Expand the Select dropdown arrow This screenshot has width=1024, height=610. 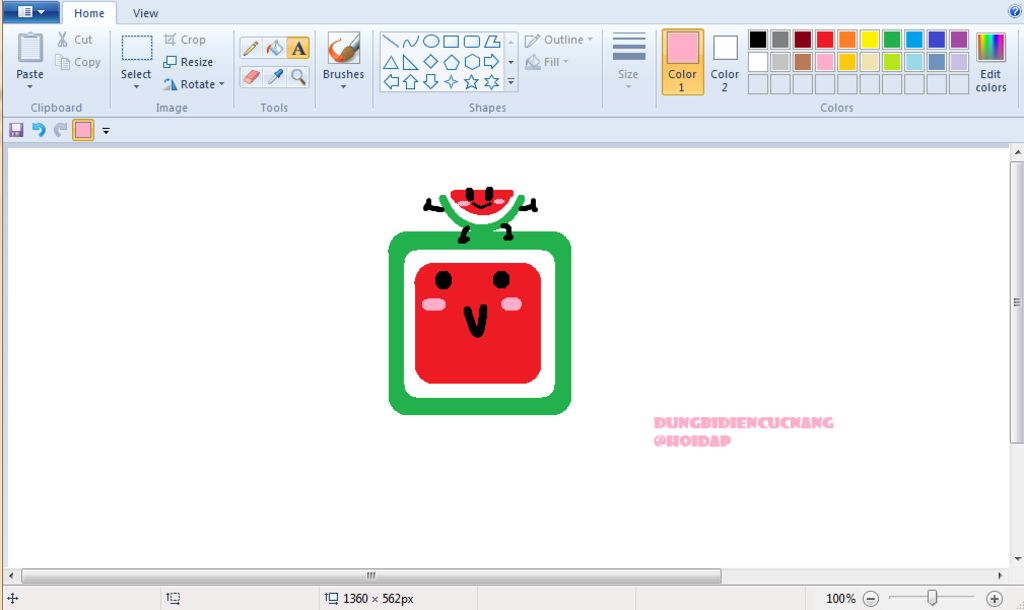click(x=136, y=86)
